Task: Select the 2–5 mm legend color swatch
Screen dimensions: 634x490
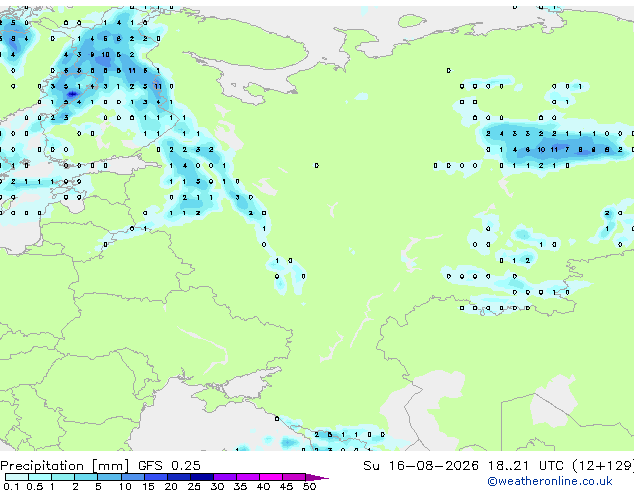Action: [86, 477]
